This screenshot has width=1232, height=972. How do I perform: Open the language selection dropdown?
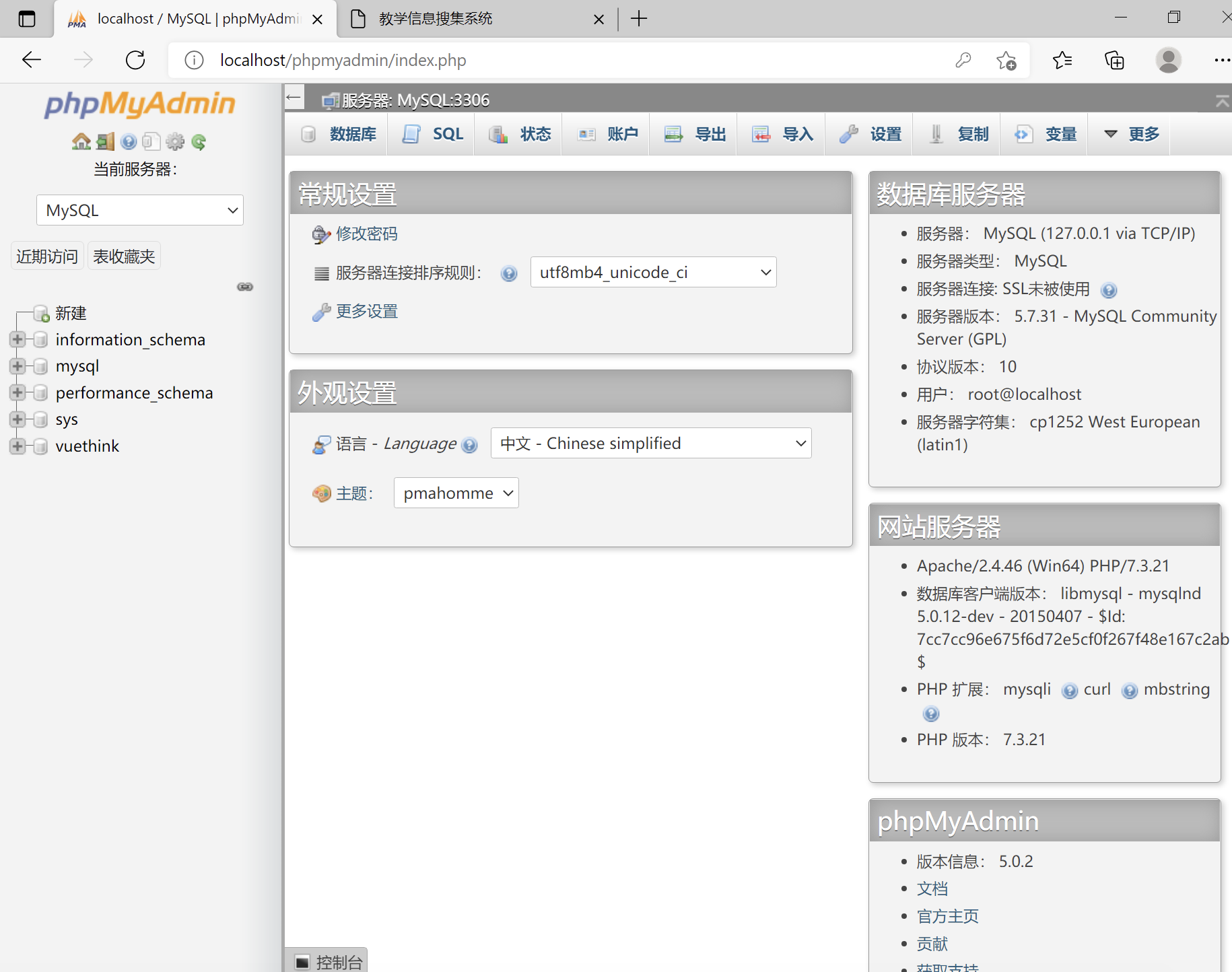pyautogui.click(x=651, y=443)
